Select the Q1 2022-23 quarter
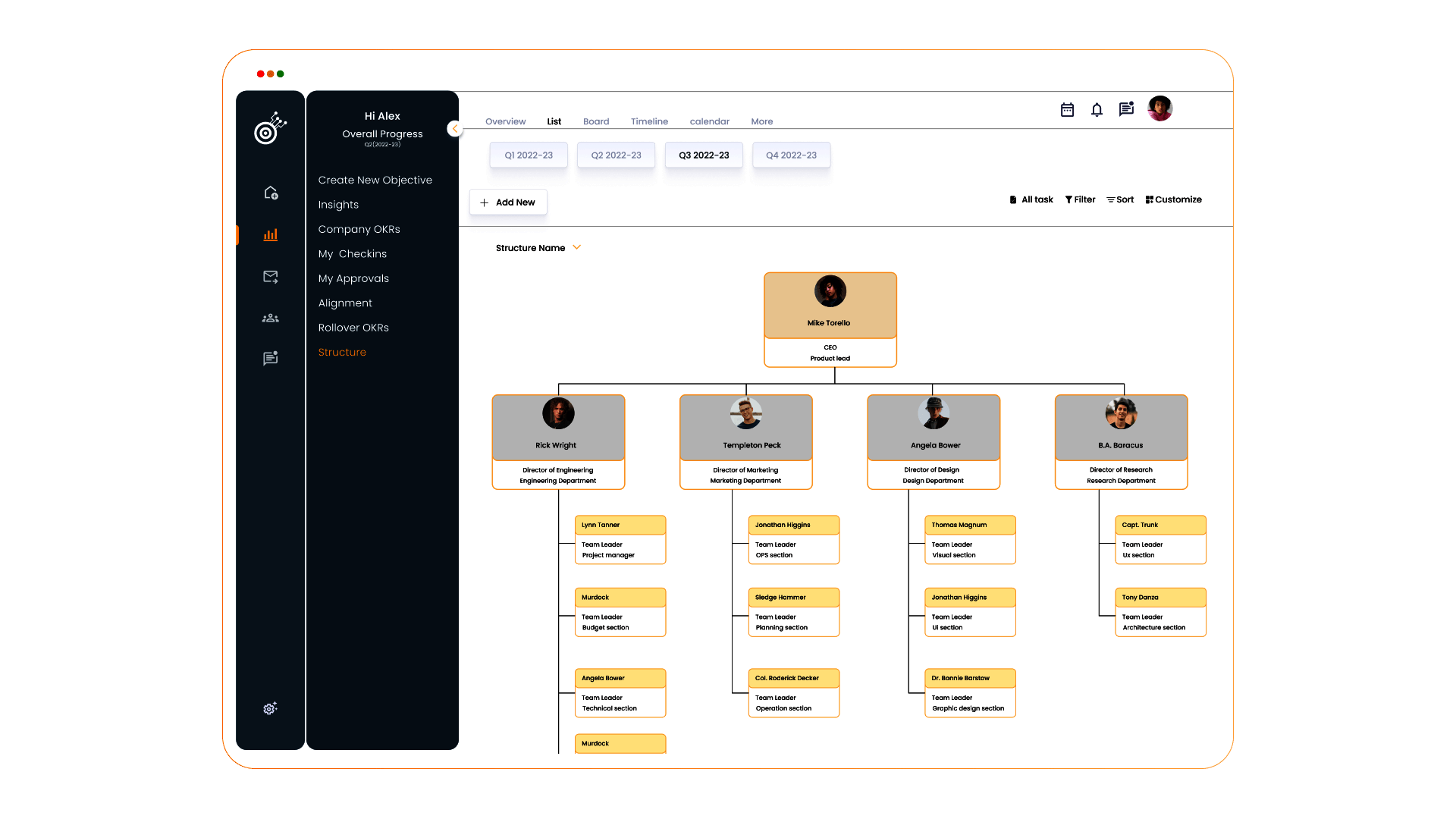This screenshot has width=1456, height=819. coord(529,155)
